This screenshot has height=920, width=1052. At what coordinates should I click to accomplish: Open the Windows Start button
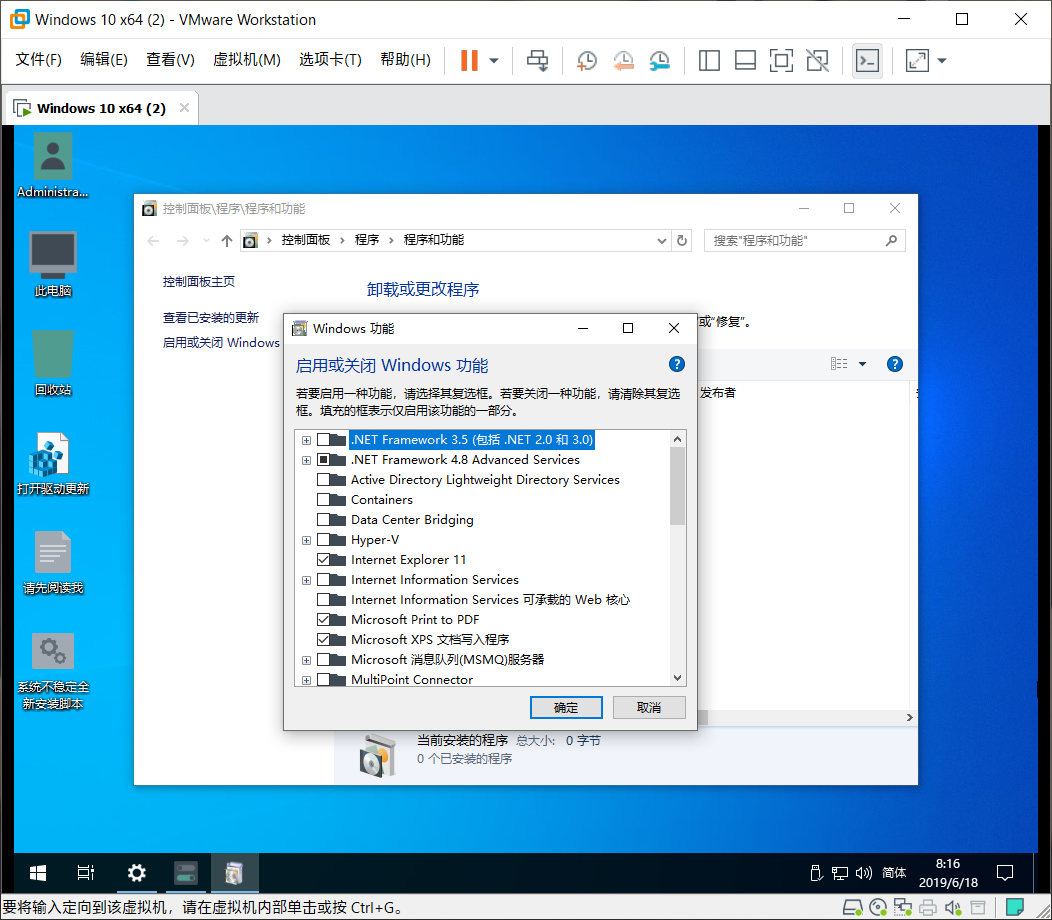pyautogui.click(x=38, y=873)
